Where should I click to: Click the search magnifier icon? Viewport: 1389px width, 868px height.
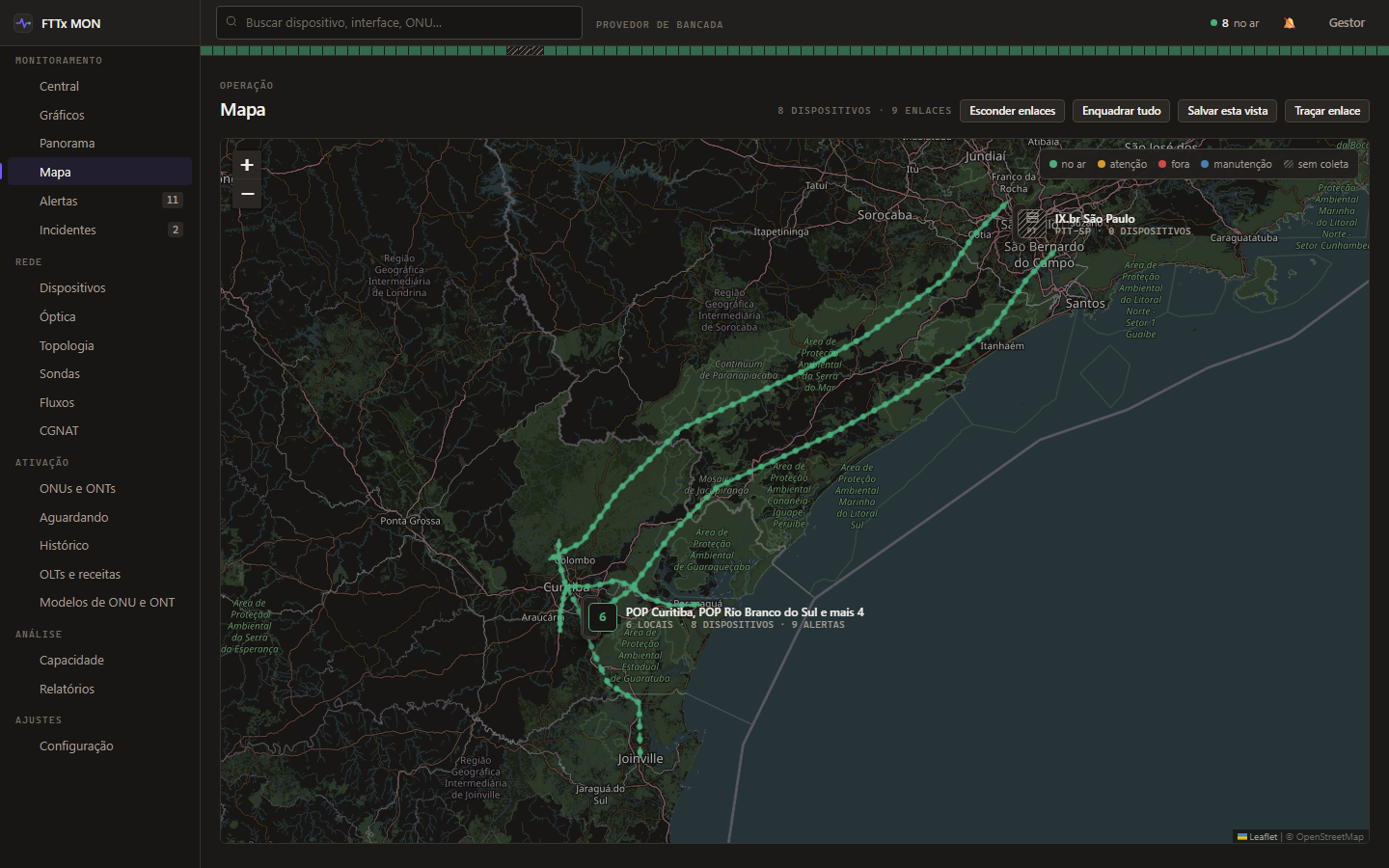pyautogui.click(x=231, y=21)
